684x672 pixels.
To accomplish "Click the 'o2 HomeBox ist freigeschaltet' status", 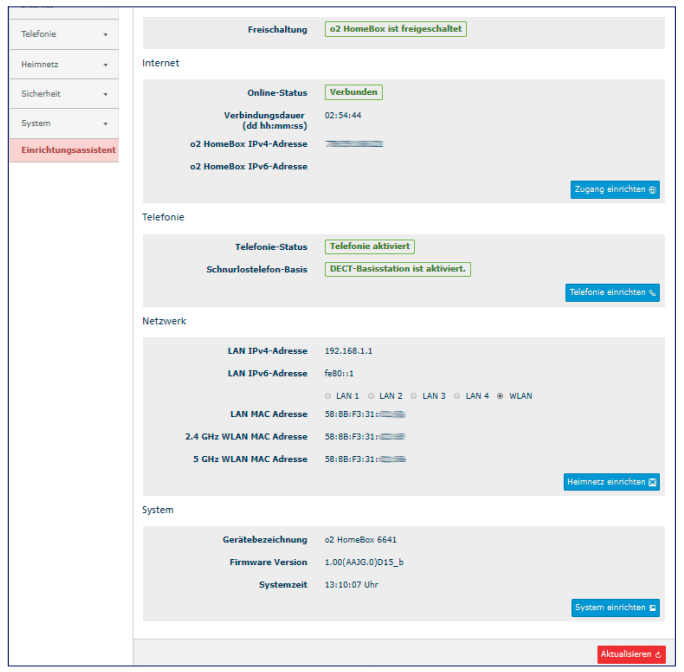I will pyautogui.click(x=396, y=29).
